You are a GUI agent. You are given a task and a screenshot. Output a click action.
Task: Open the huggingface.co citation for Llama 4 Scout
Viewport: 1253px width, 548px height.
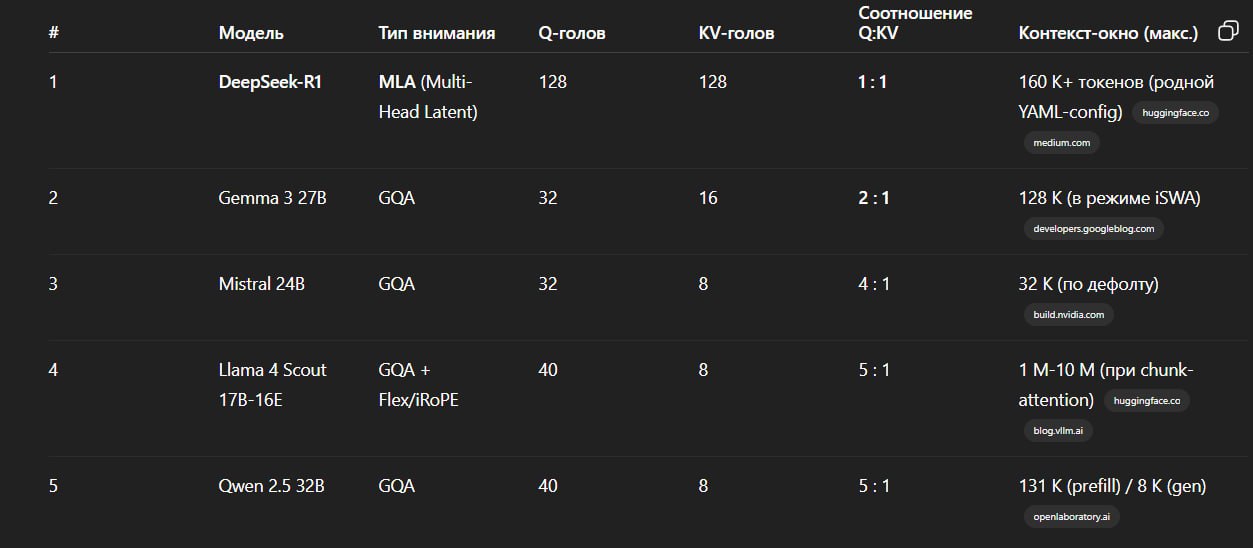pyautogui.click(x=1147, y=401)
